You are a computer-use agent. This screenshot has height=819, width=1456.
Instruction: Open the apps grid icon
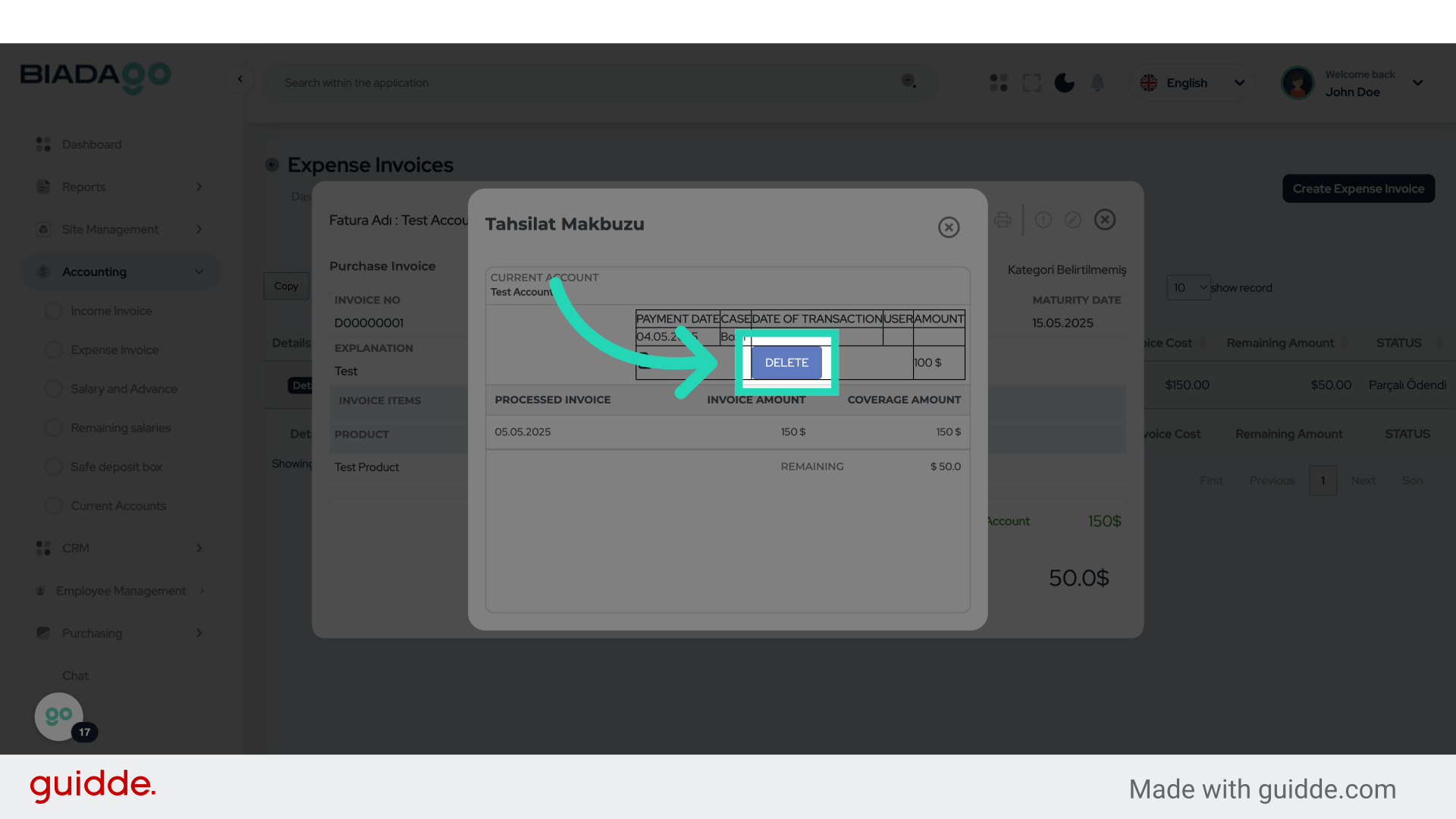coord(999,83)
